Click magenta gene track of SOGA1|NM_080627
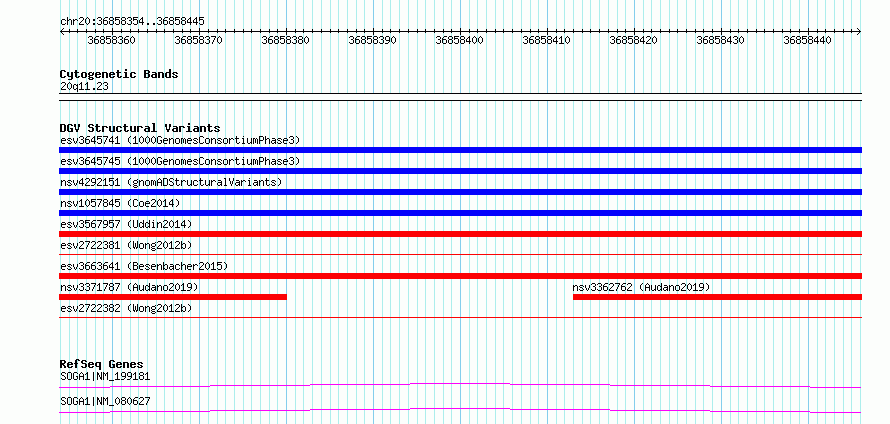890x424 pixels. (x=460, y=410)
